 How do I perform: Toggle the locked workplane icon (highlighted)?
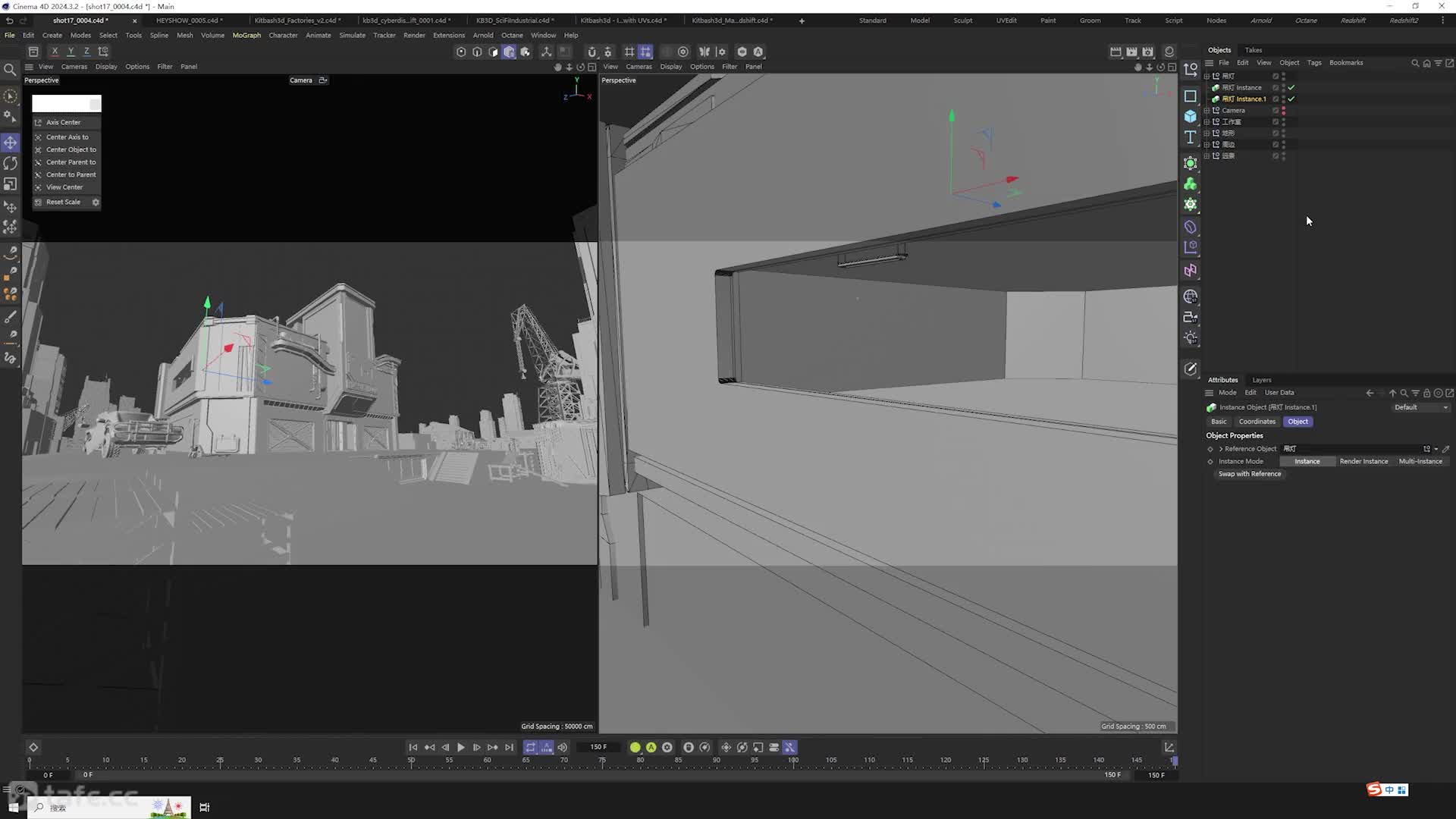pos(645,52)
